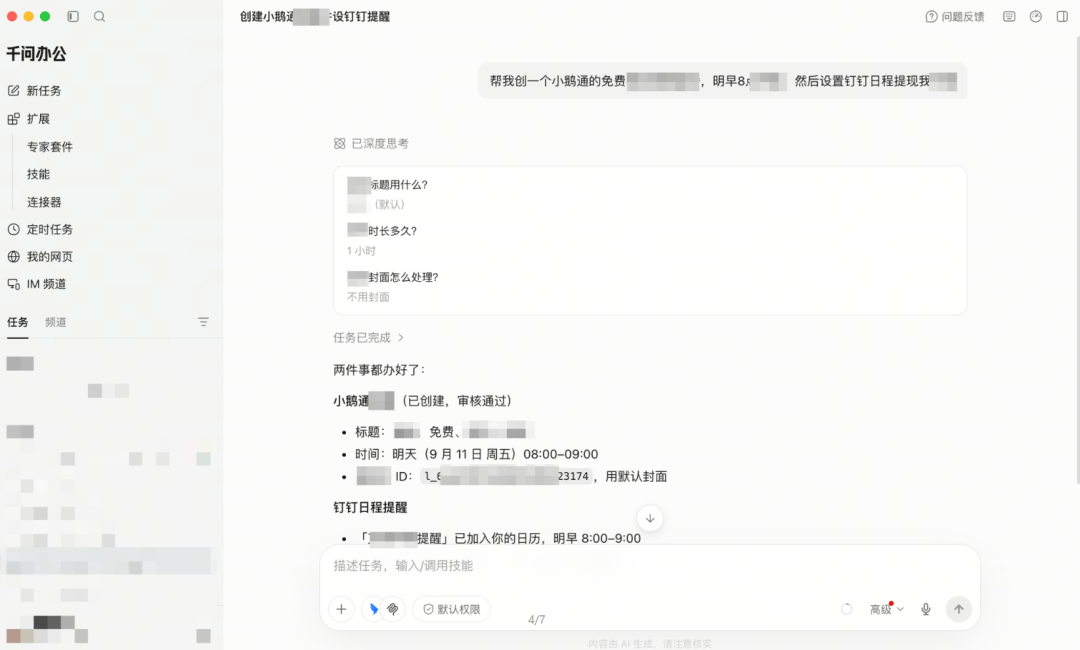The image size is (1080, 650).
Task: Open 定时任务 scheduled tasks
Action: [50, 229]
